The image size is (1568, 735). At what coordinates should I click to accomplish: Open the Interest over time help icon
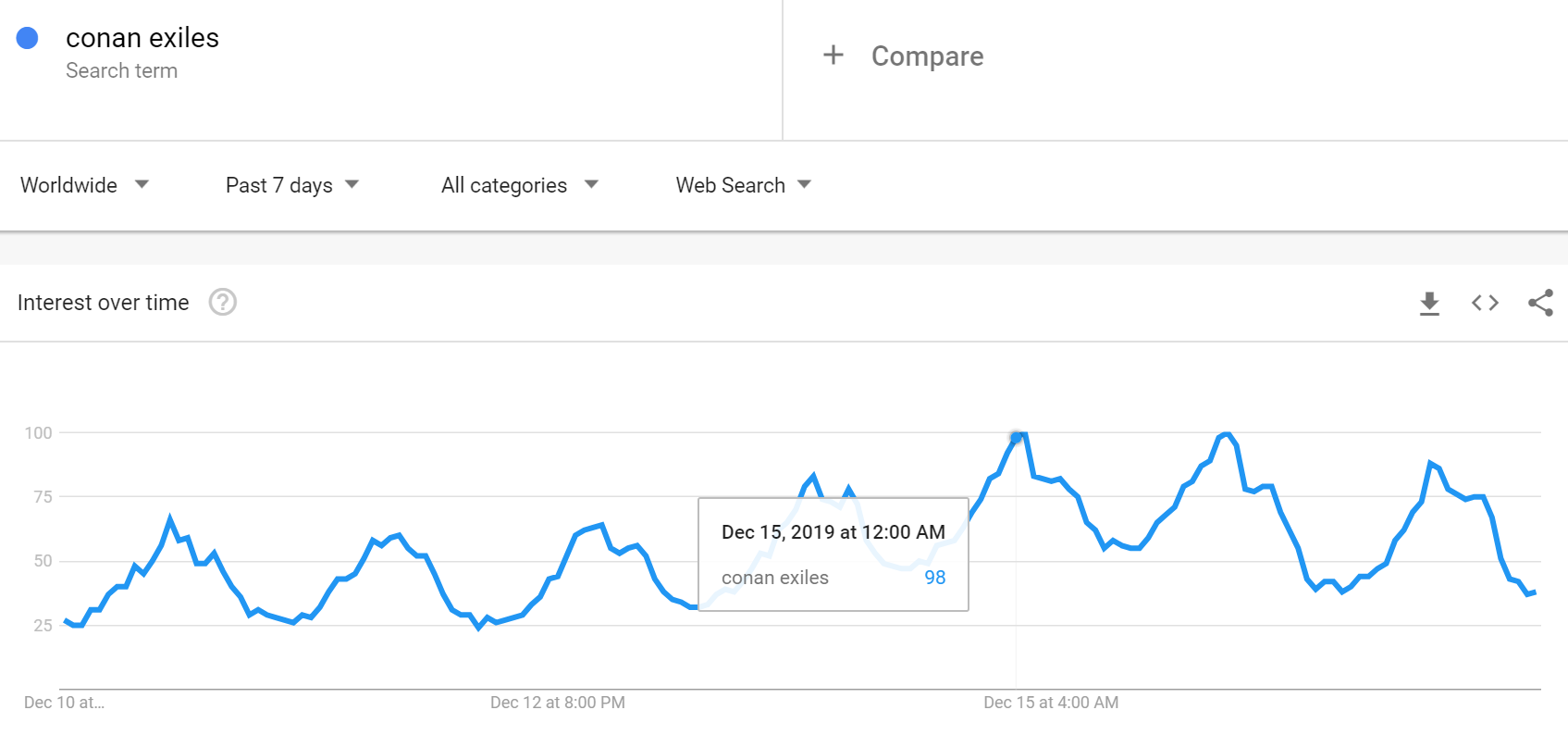(x=222, y=303)
